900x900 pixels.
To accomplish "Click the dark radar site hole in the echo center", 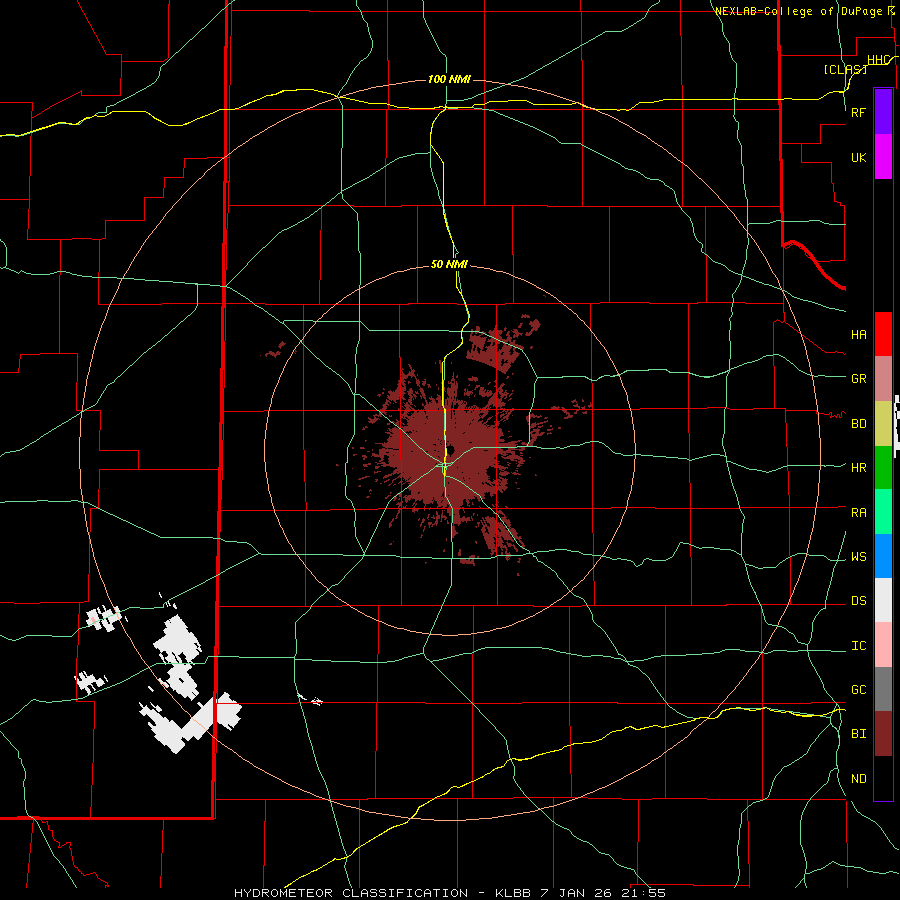I will point(451,449).
